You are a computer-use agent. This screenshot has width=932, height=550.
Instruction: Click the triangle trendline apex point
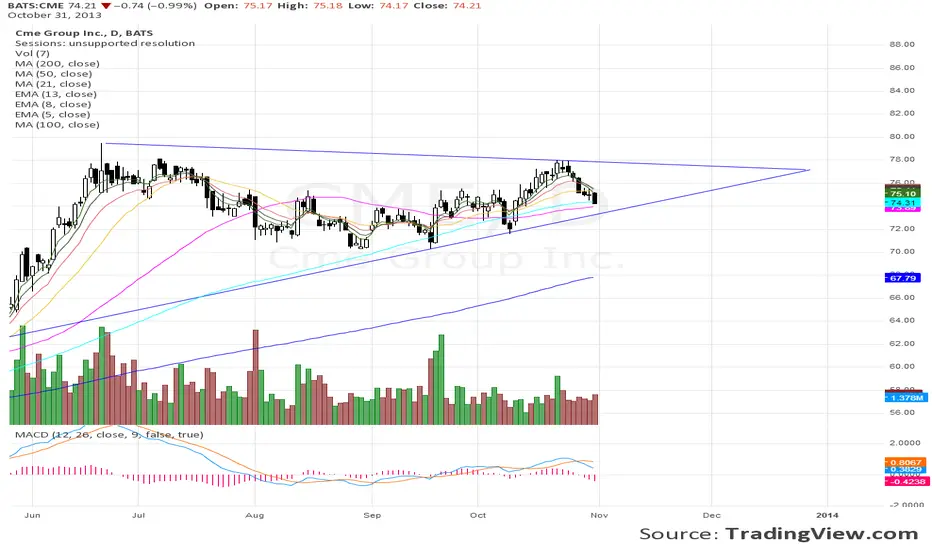point(809,170)
